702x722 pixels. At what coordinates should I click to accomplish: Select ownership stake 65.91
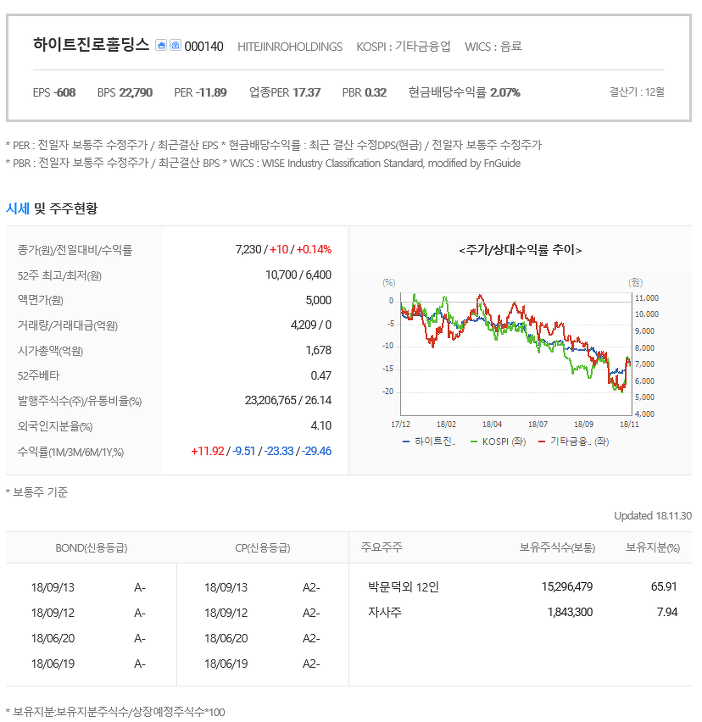[664, 586]
